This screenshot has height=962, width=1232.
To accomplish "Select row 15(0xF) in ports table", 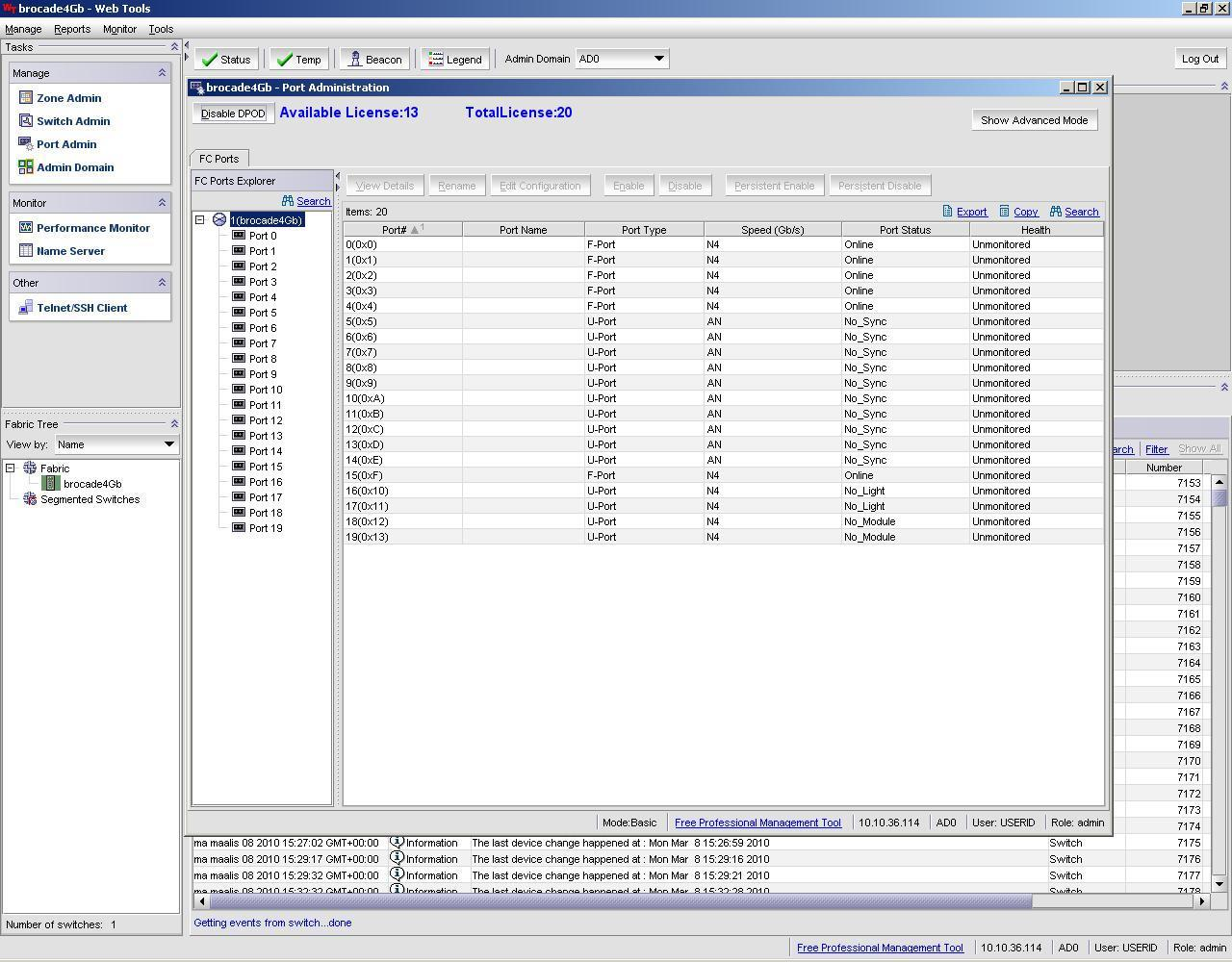I will click(724, 475).
